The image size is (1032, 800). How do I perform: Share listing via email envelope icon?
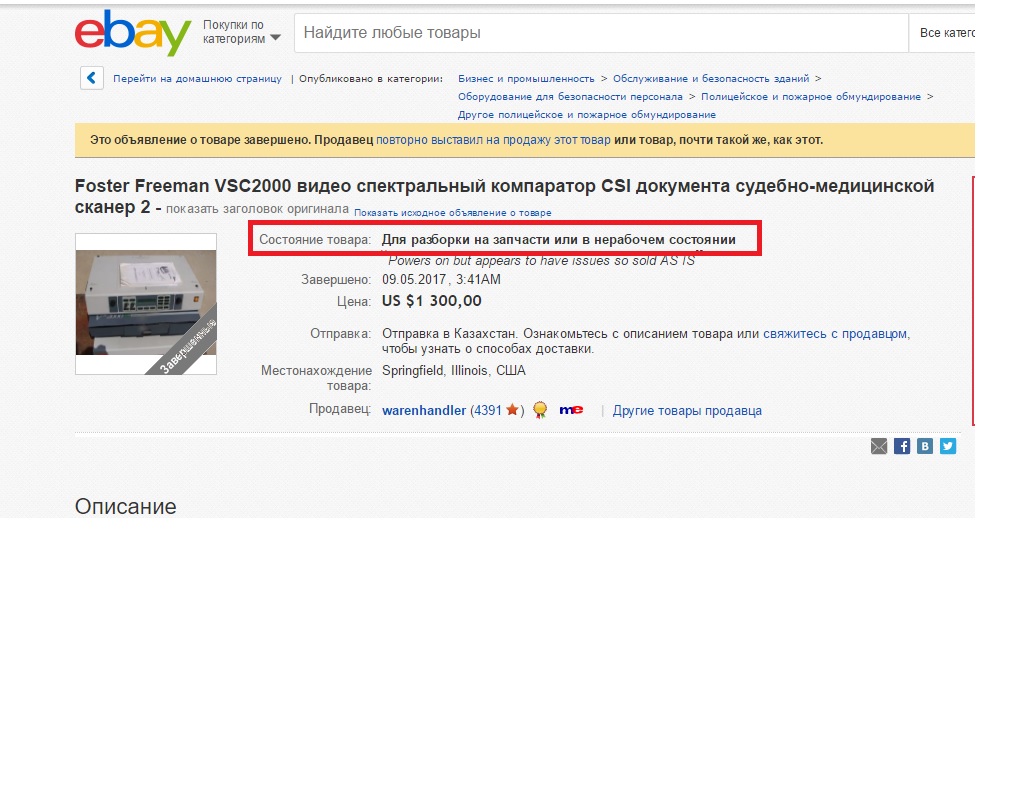(x=879, y=447)
